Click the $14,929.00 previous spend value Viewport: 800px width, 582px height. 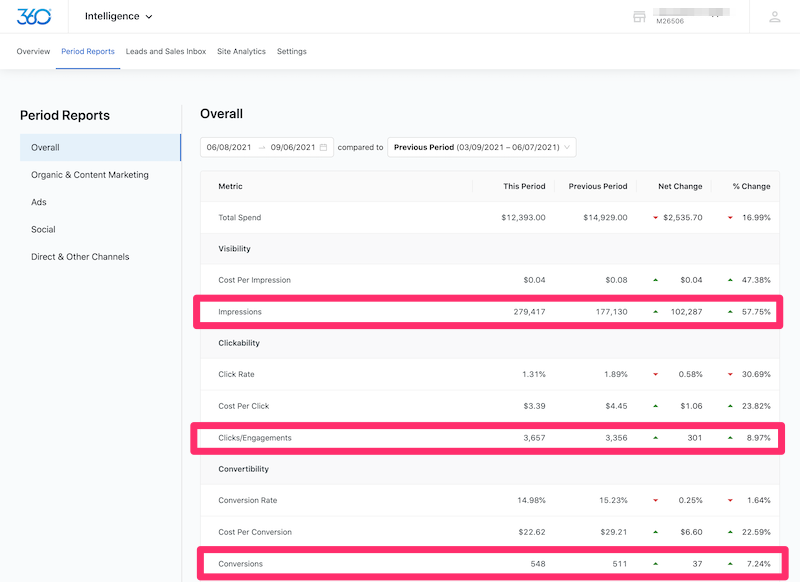coord(606,217)
